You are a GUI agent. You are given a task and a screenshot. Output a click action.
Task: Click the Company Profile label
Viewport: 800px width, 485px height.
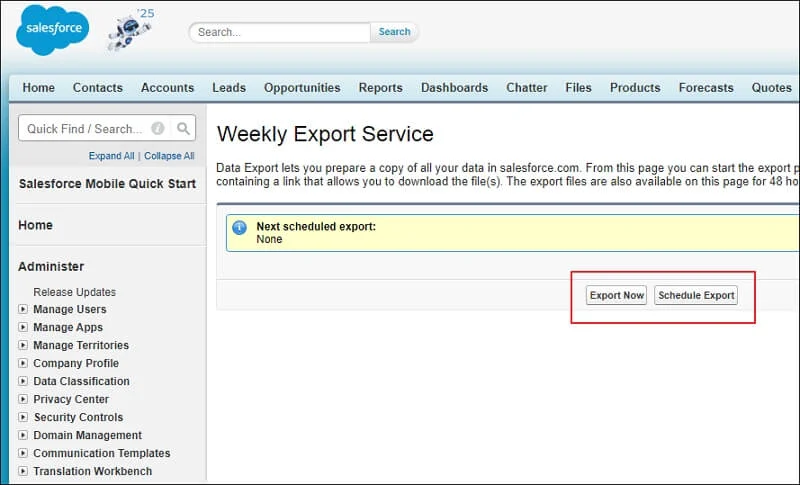click(76, 363)
